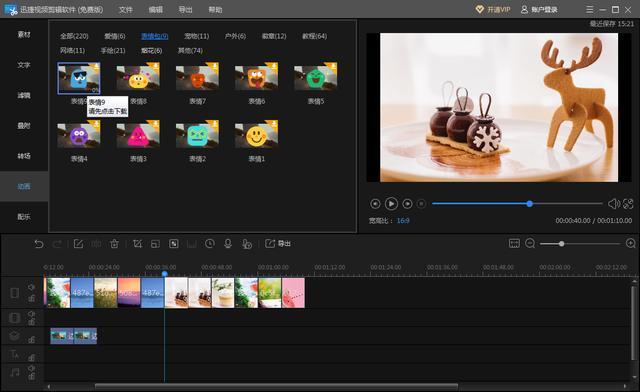The width and height of the screenshot is (640, 392).
Task: Delete selected clip with trash icon
Action: (x=114, y=244)
